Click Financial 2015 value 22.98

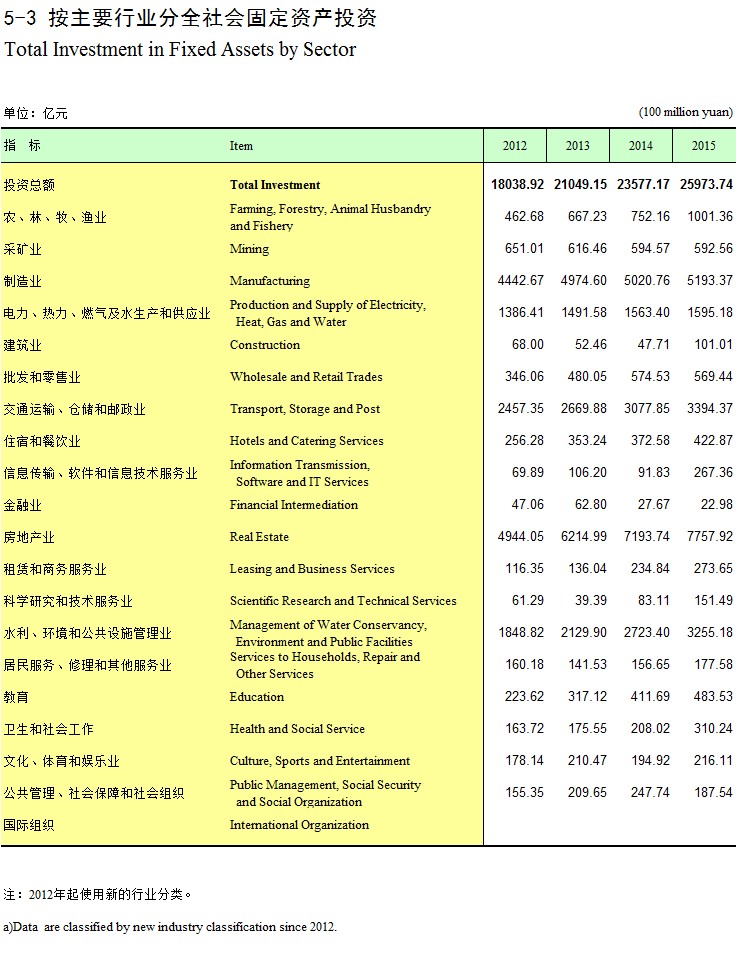click(717, 505)
